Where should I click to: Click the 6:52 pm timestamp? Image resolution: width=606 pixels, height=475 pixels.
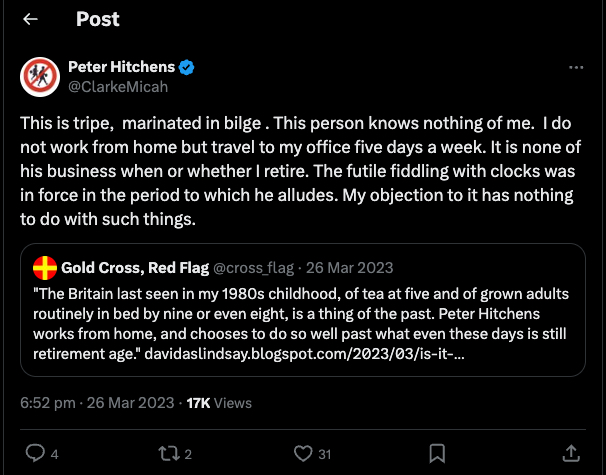(48, 402)
